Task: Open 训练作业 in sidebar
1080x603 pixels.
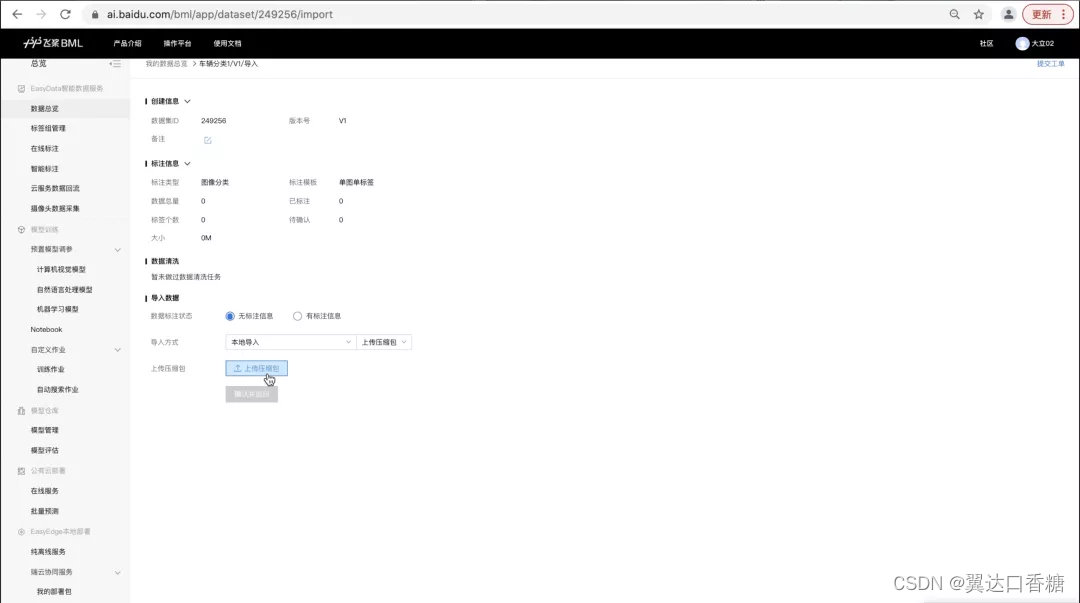Action: pos(50,369)
